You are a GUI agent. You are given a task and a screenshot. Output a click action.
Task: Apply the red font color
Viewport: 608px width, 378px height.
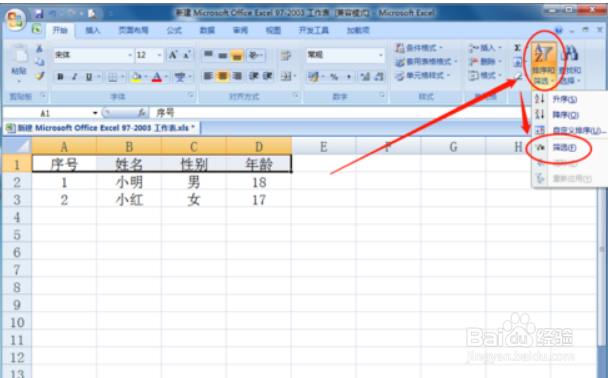[157, 77]
